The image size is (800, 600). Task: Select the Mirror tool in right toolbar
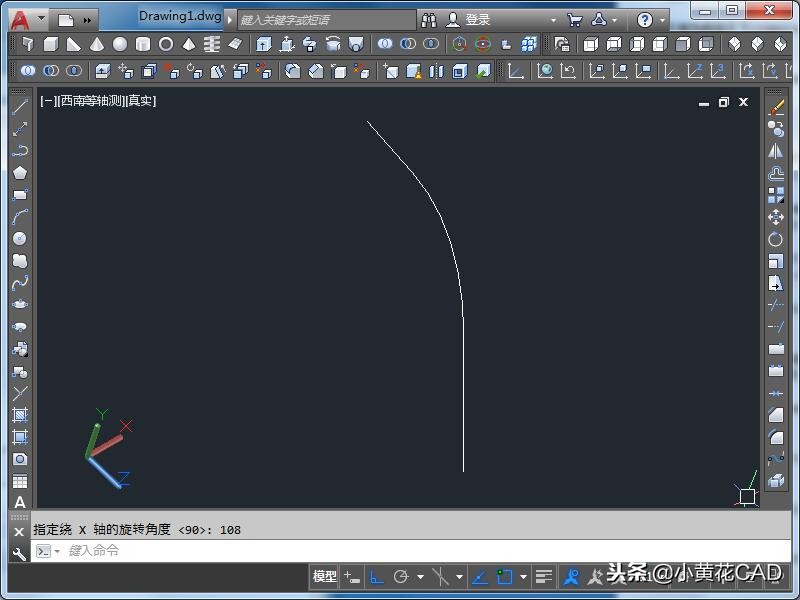(776, 151)
